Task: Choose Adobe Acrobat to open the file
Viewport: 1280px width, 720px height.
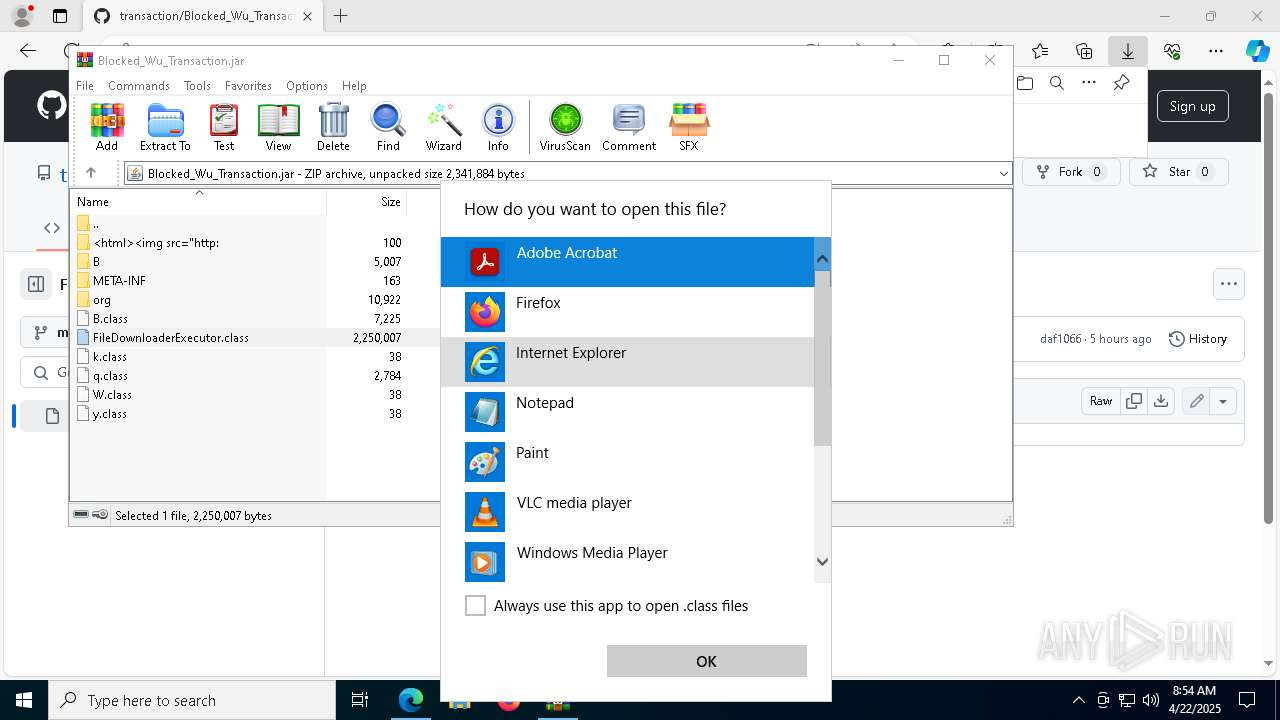Action: (x=628, y=262)
